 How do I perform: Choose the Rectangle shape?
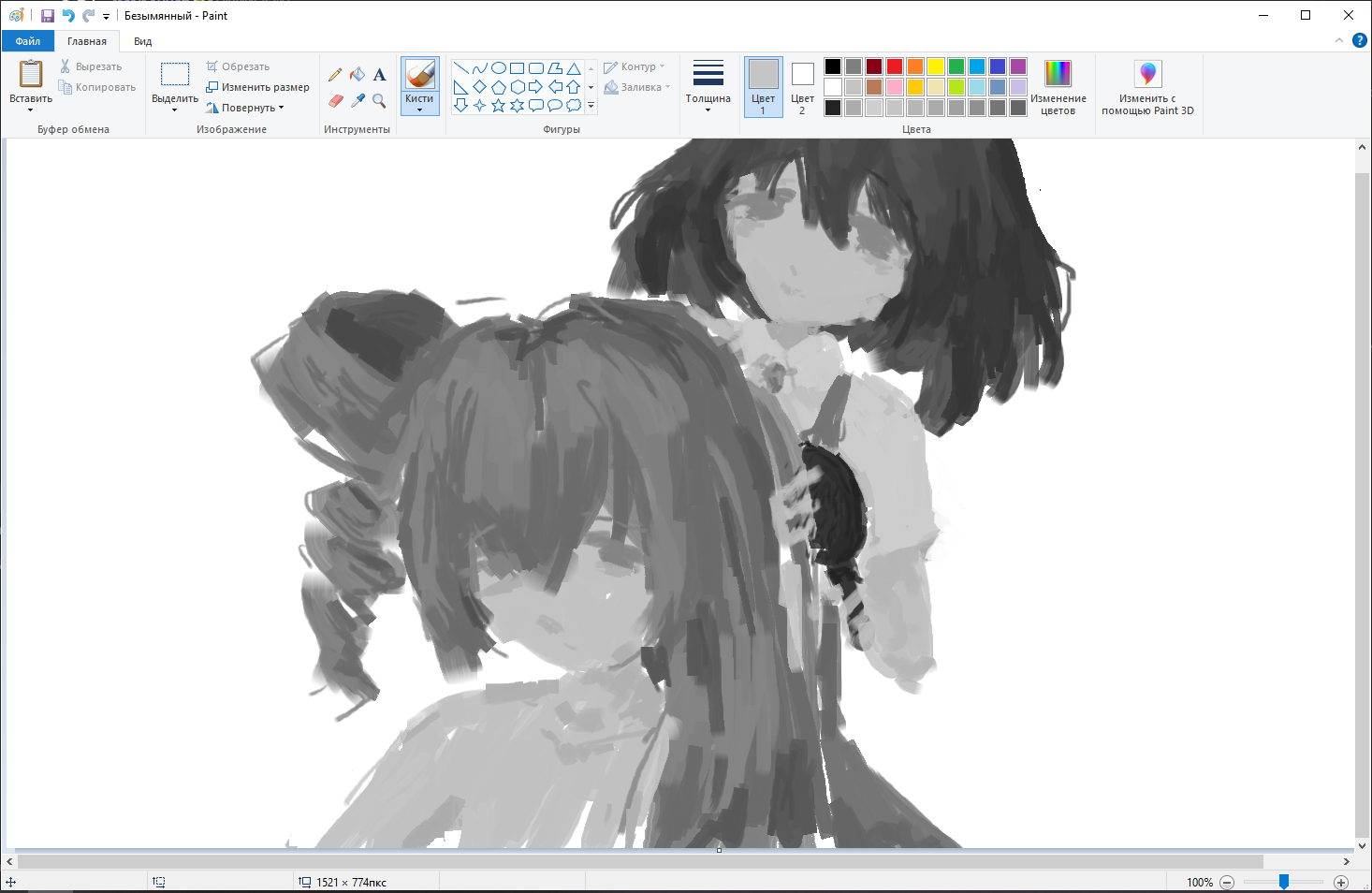517,68
